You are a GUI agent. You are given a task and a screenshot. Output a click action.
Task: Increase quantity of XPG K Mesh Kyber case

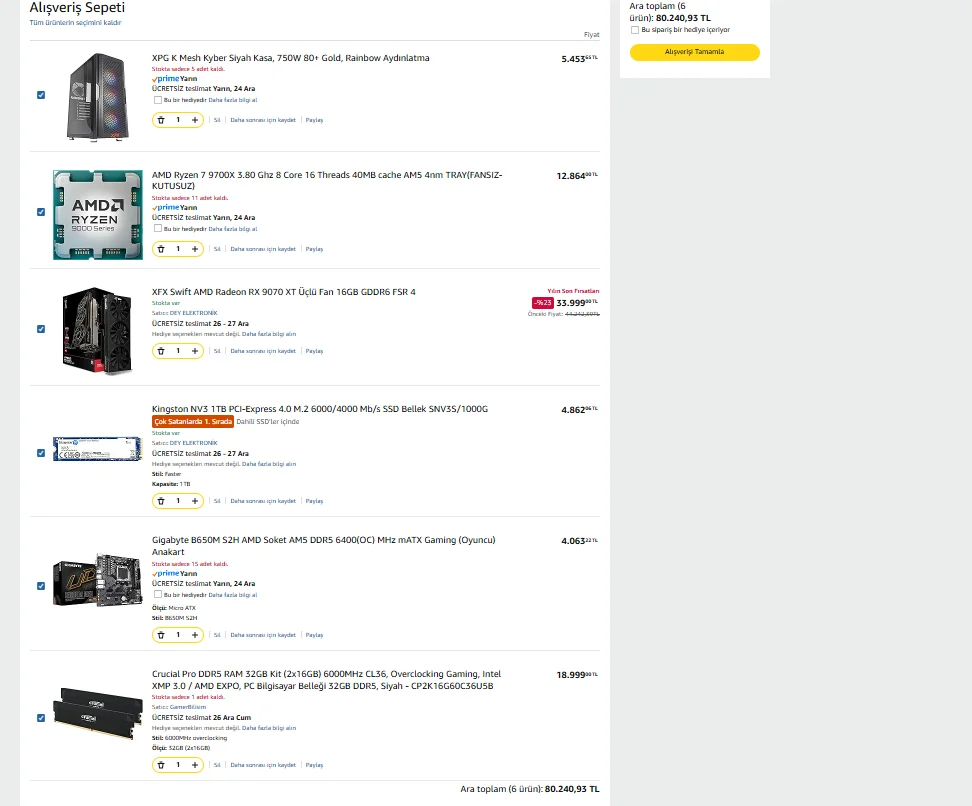pos(195,120)
